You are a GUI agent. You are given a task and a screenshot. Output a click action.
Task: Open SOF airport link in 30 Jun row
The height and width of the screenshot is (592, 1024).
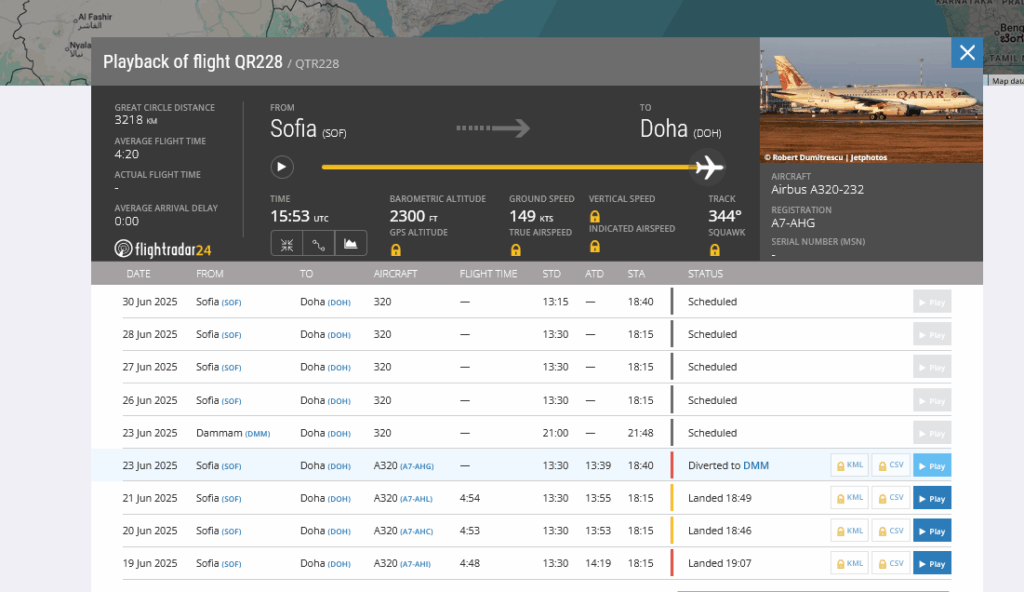(x=231, y=303)
